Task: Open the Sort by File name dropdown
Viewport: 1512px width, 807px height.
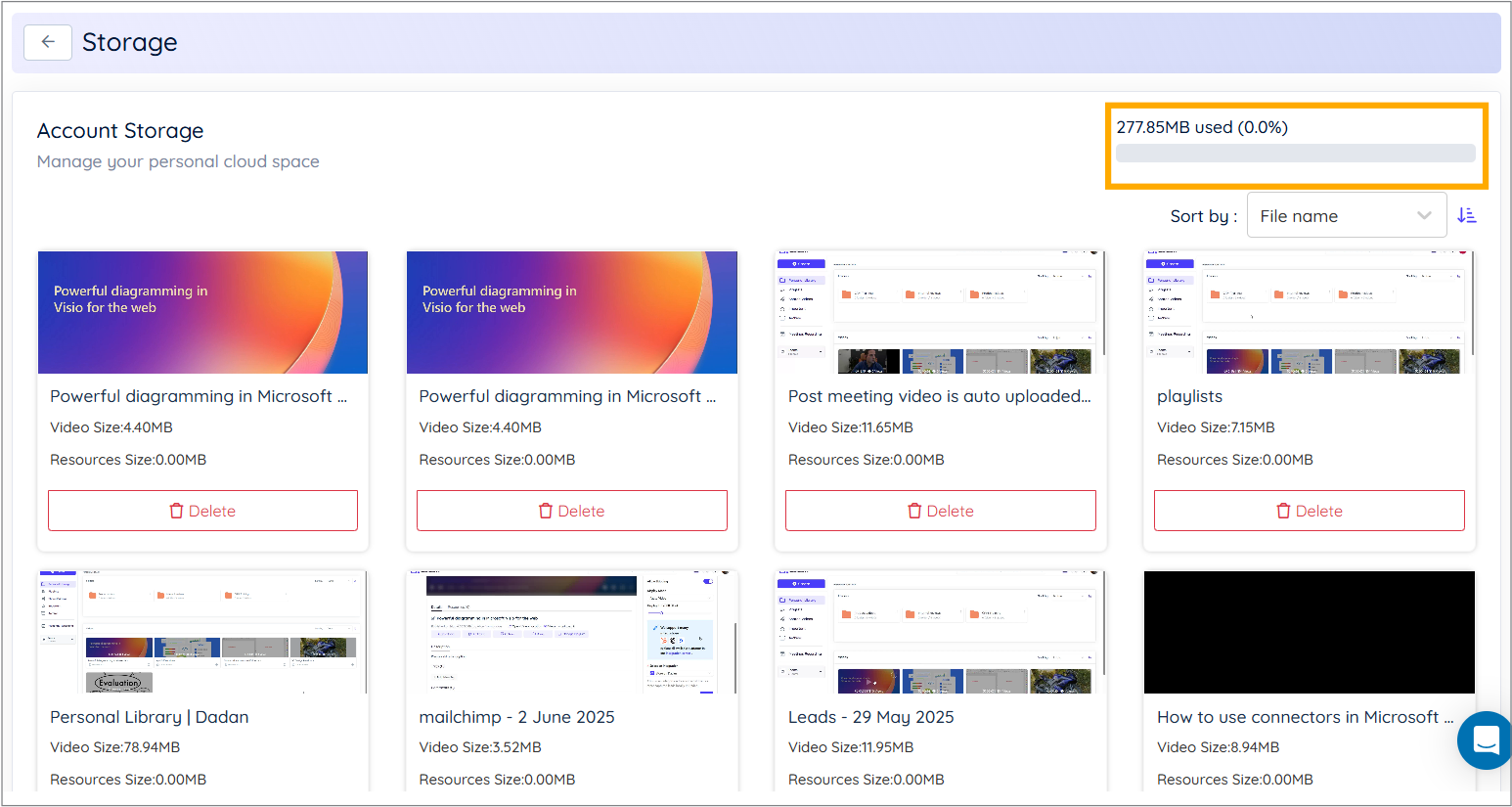Action: click(x=1346, y=216)
